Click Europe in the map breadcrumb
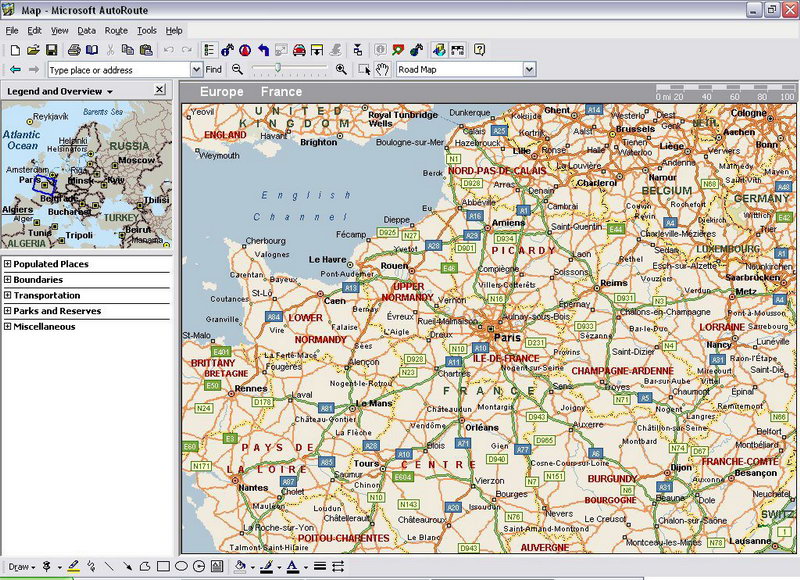 pyautogui.click(x=221, y=92)
